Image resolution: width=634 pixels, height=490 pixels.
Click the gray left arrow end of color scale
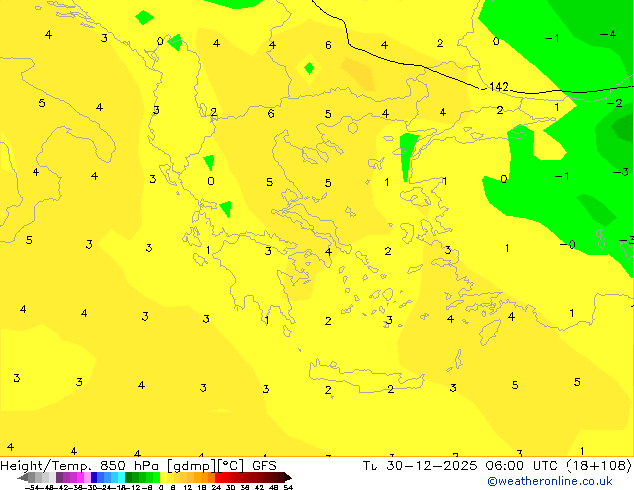pos(23,477)
